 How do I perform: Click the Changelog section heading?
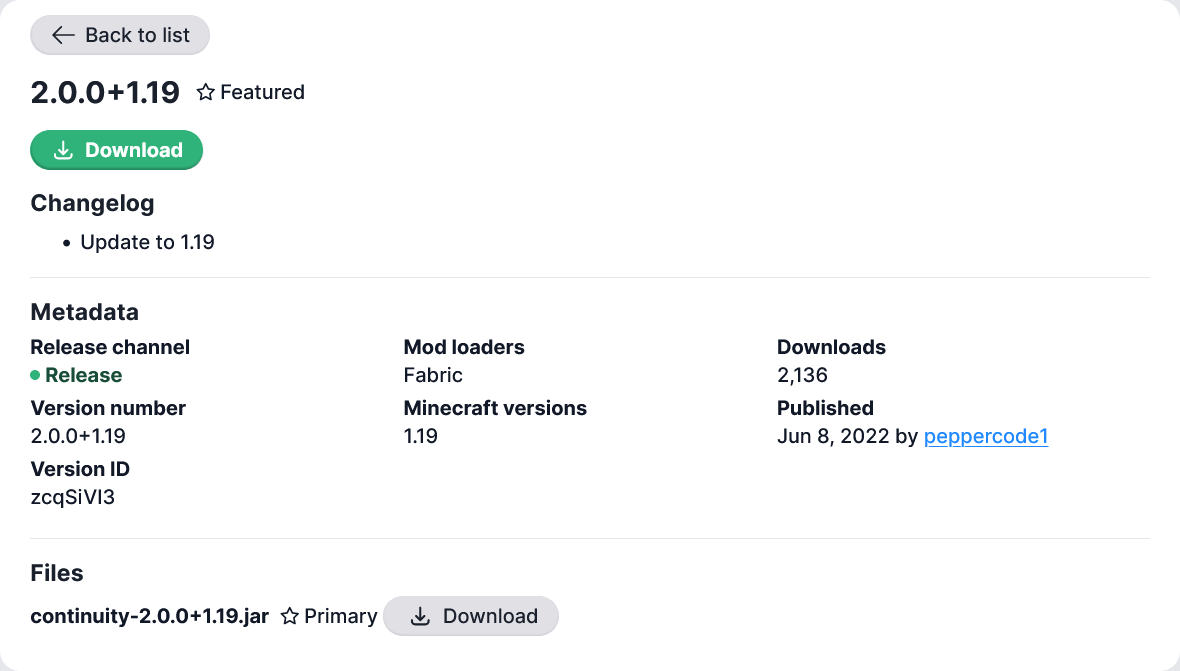click(x=92, y=203)
